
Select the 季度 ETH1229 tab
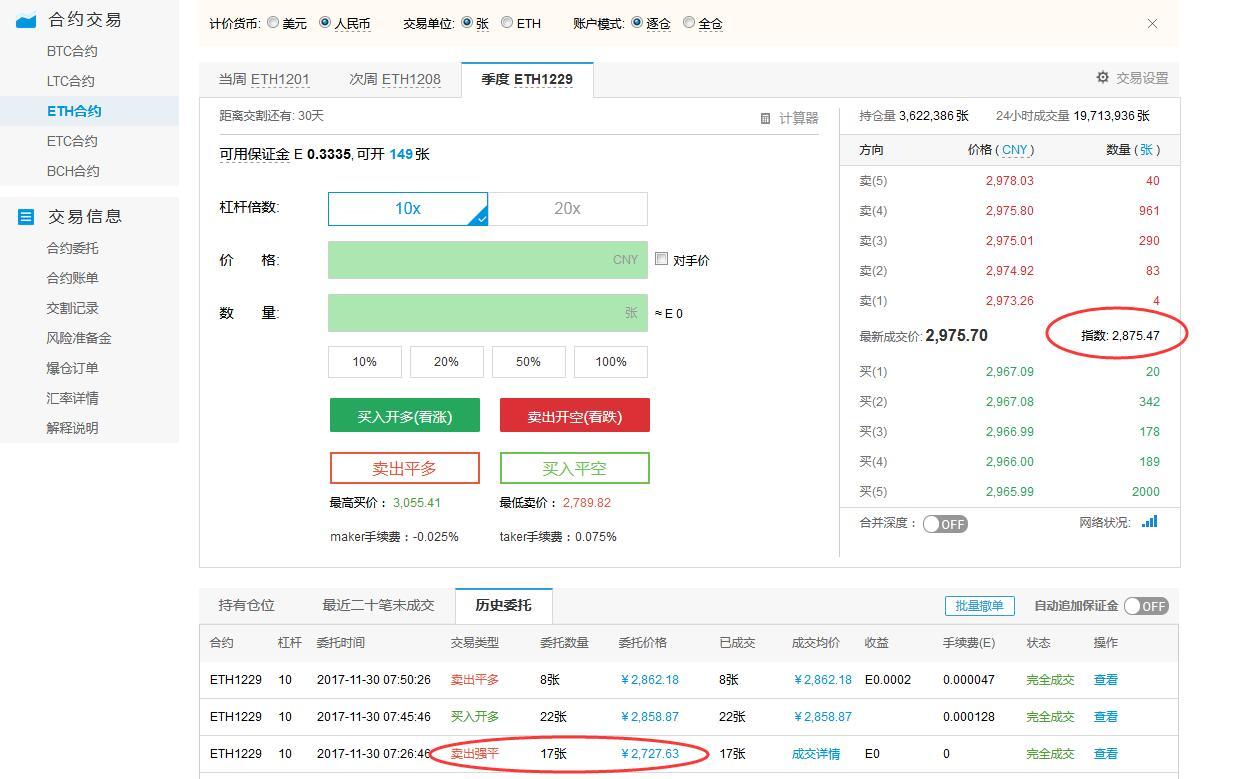click(527, 79)
